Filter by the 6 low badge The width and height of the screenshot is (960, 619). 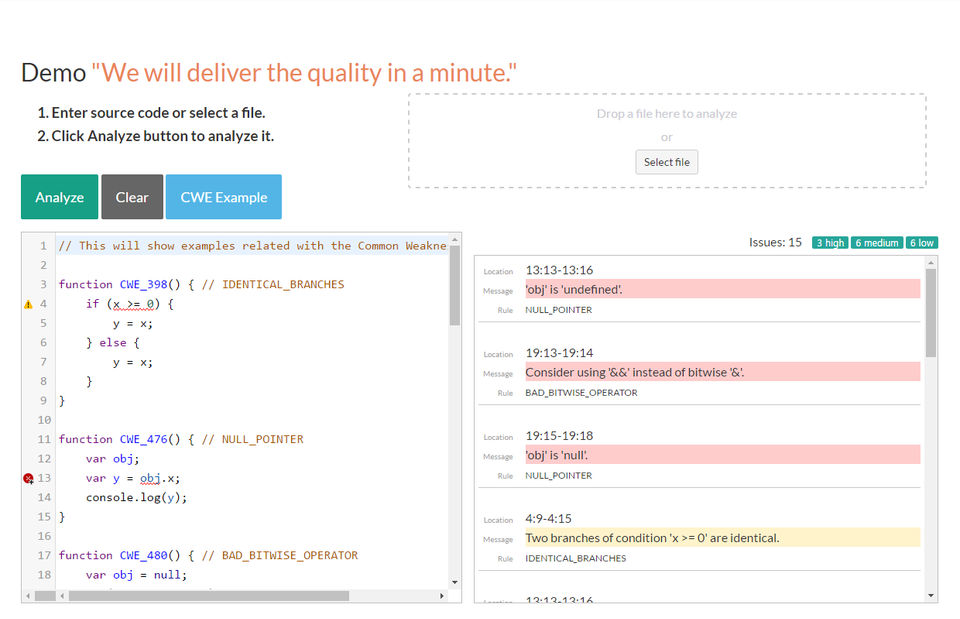click(x=921, y=243)
